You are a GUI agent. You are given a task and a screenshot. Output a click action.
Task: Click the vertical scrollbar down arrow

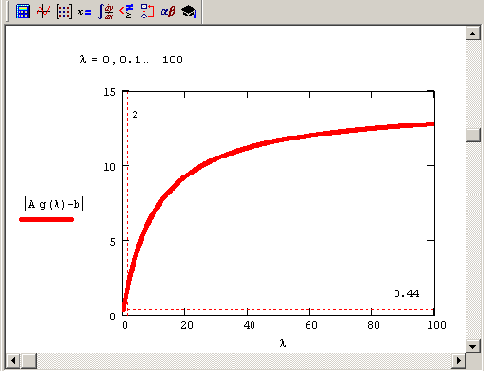(473, 346)
